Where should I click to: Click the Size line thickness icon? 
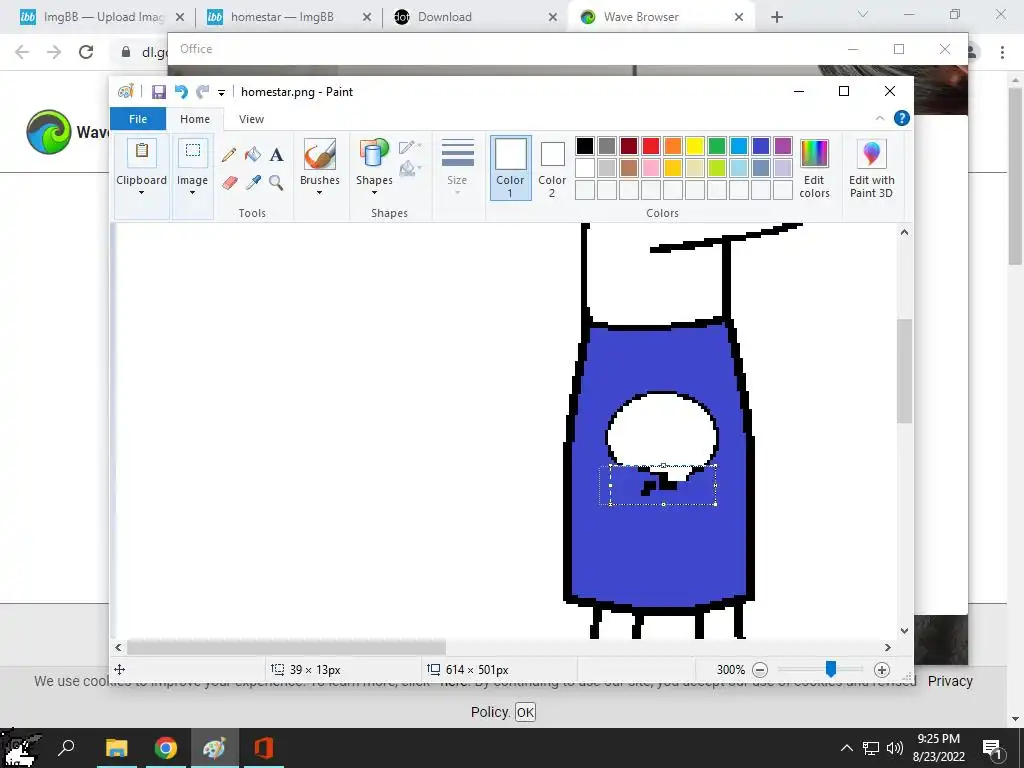coord(458,153)
